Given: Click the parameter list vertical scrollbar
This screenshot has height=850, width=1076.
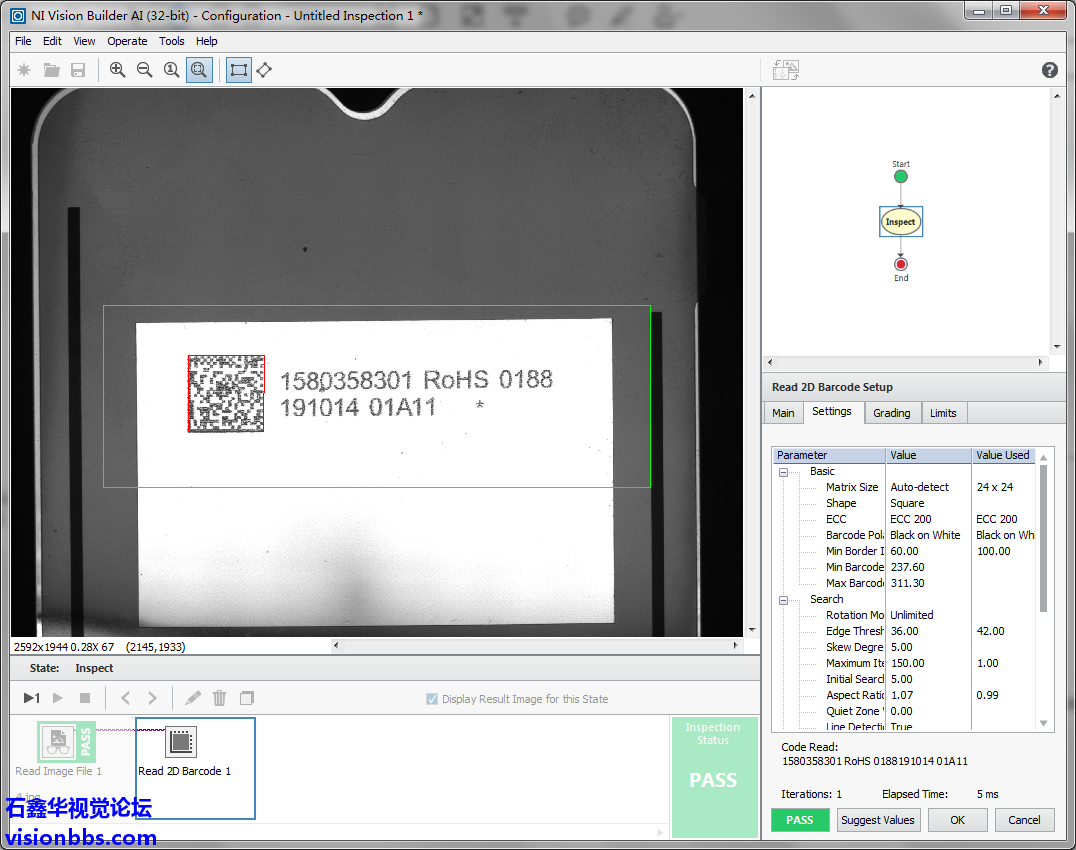Looking at the screenshot, I should [1043, 540].
